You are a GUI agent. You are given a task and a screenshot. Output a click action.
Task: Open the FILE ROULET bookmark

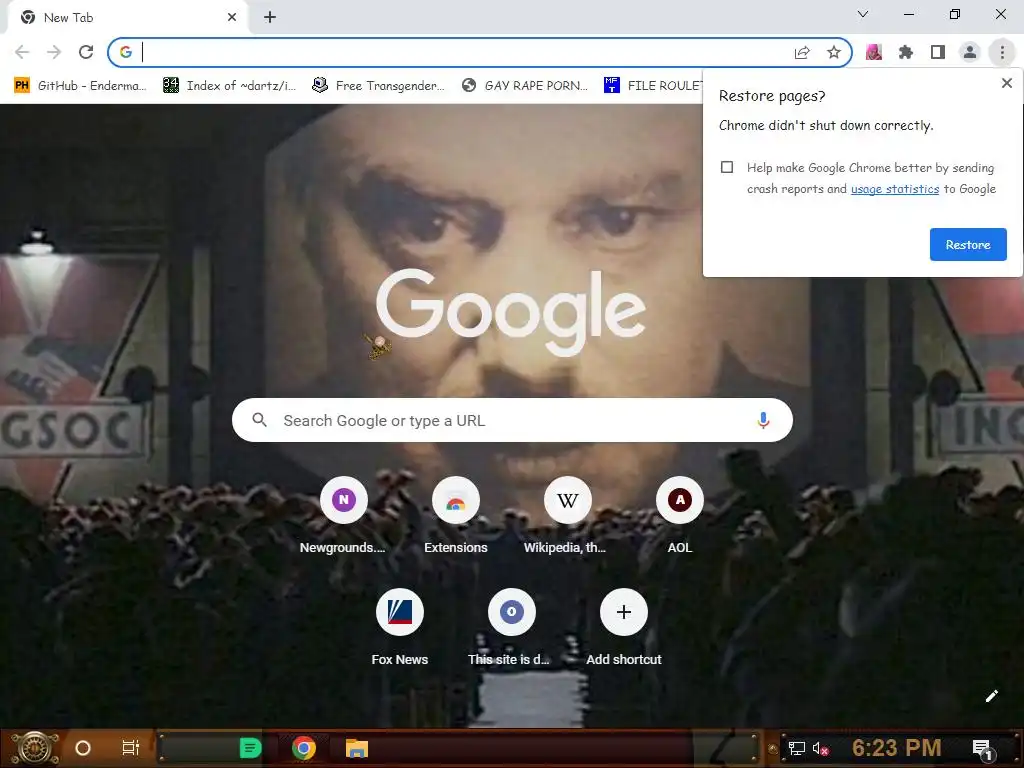tap(653, 86)
